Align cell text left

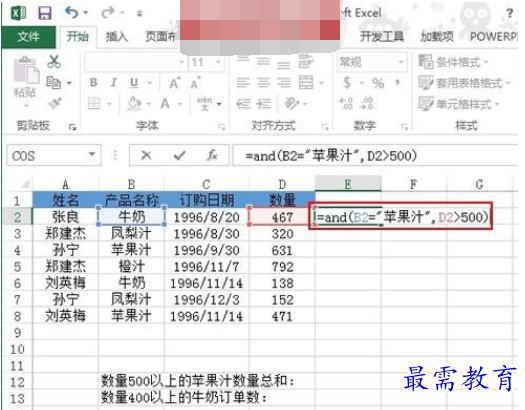pos(243,82)
